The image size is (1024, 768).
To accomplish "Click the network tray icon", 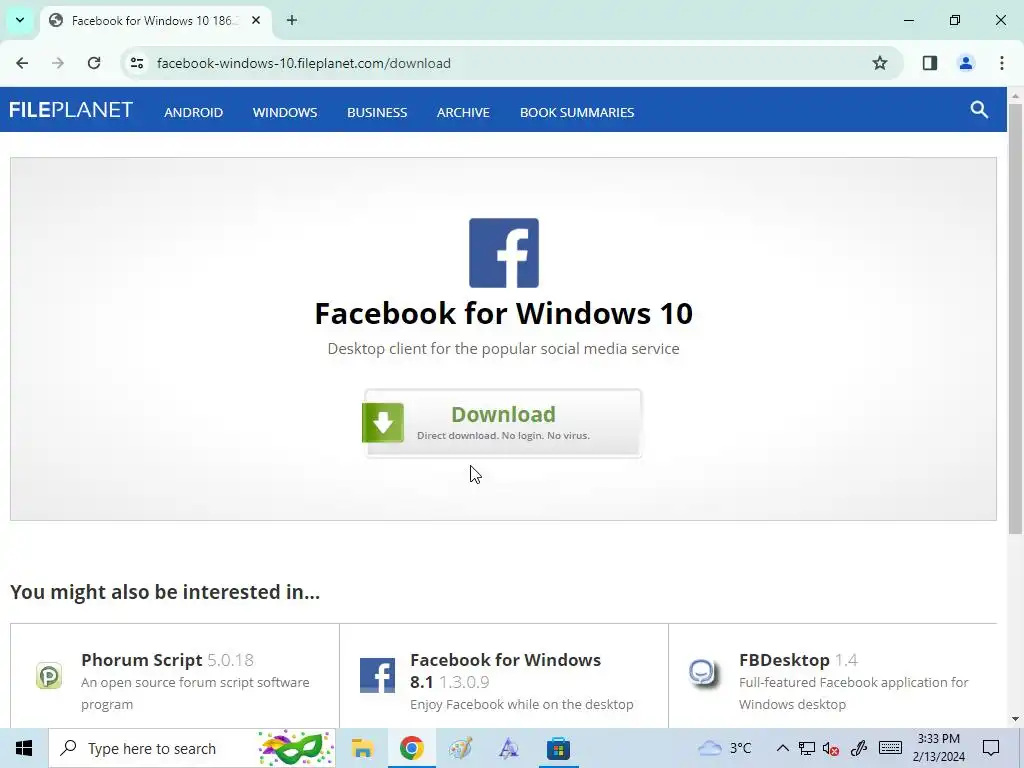I will (x=807, y=748).
